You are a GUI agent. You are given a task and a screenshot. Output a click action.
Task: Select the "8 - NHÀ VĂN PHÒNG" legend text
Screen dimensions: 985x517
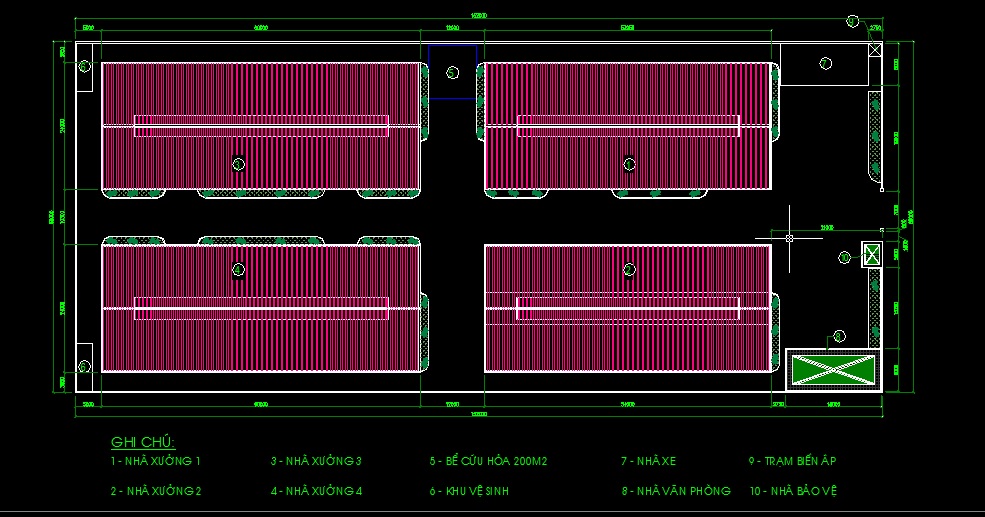pos(676,491)
